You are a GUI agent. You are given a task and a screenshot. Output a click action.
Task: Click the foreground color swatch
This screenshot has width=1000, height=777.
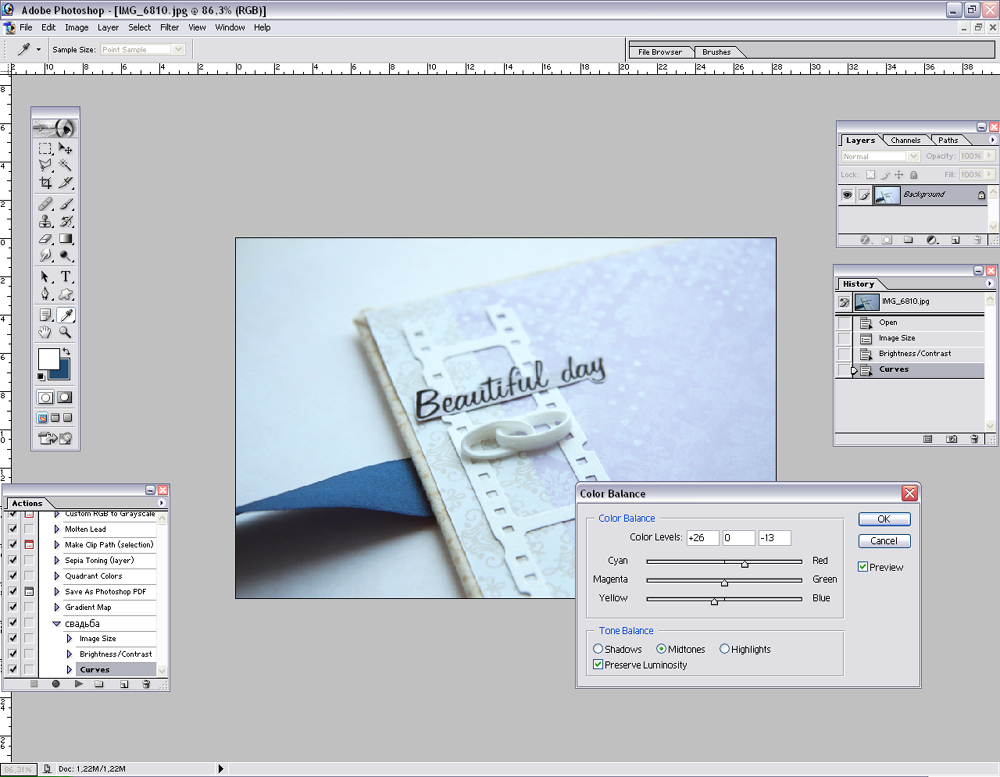(x=48, y=359)
